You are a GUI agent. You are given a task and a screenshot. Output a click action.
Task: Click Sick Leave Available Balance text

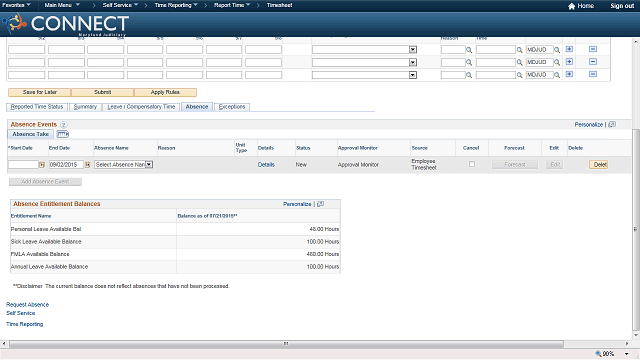pyautogui.click(x=46, y=242)
